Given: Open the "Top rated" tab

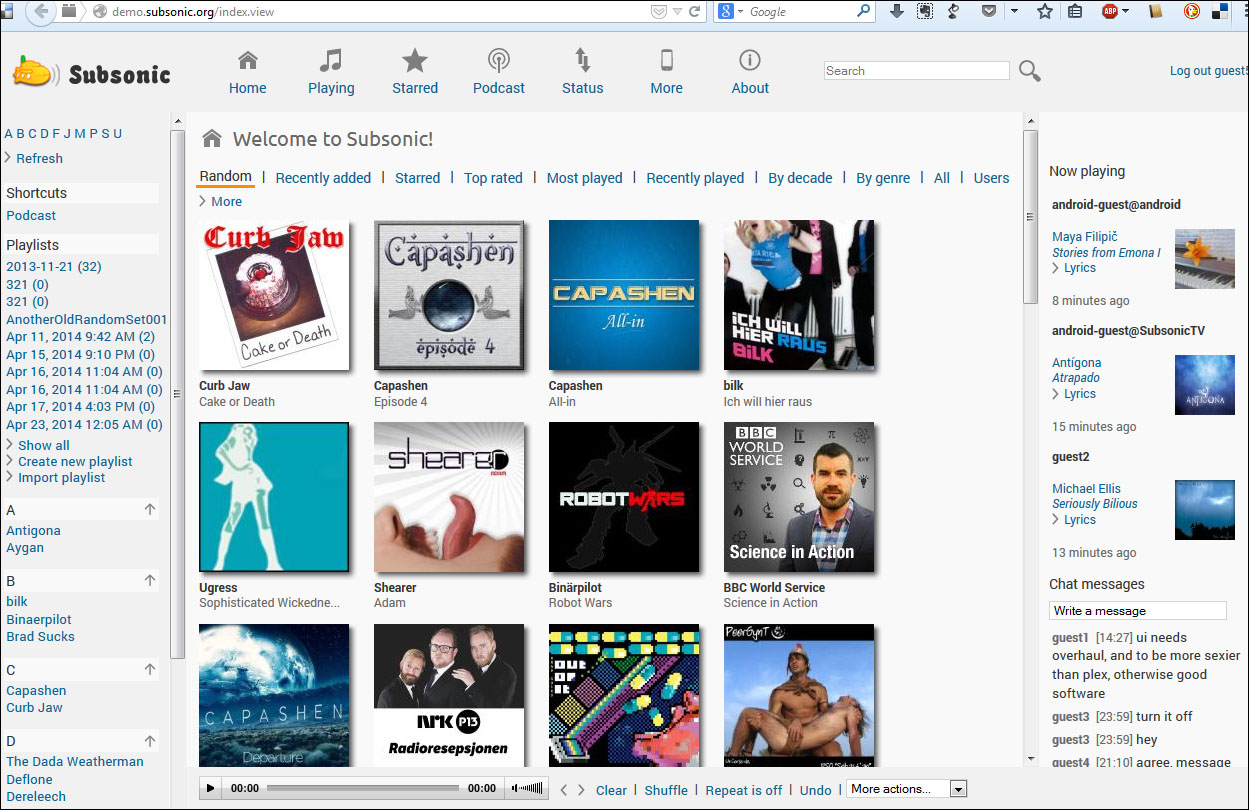Looking at the screenshot, I should click(493, 178).
